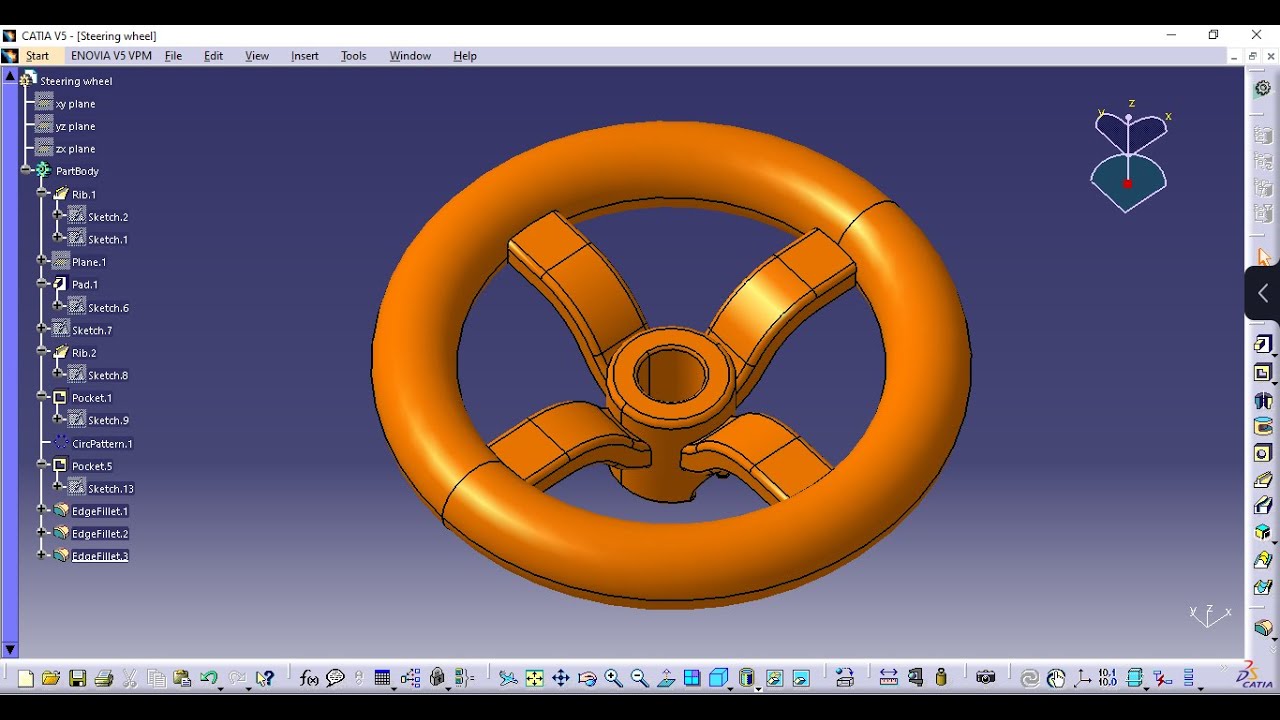Image resolution: width=1280 pixels, height=720 pixels.
Task: Open the Start menu
Action: click(x=38, y=56)
